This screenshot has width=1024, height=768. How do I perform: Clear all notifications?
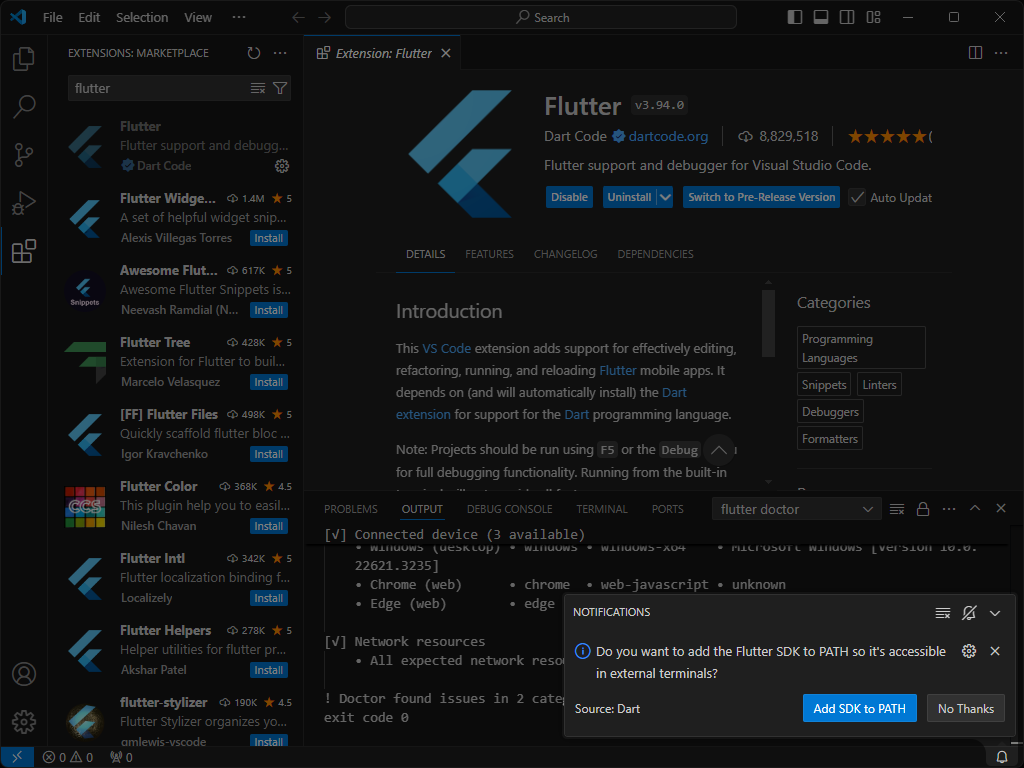(x=942, y=613)
